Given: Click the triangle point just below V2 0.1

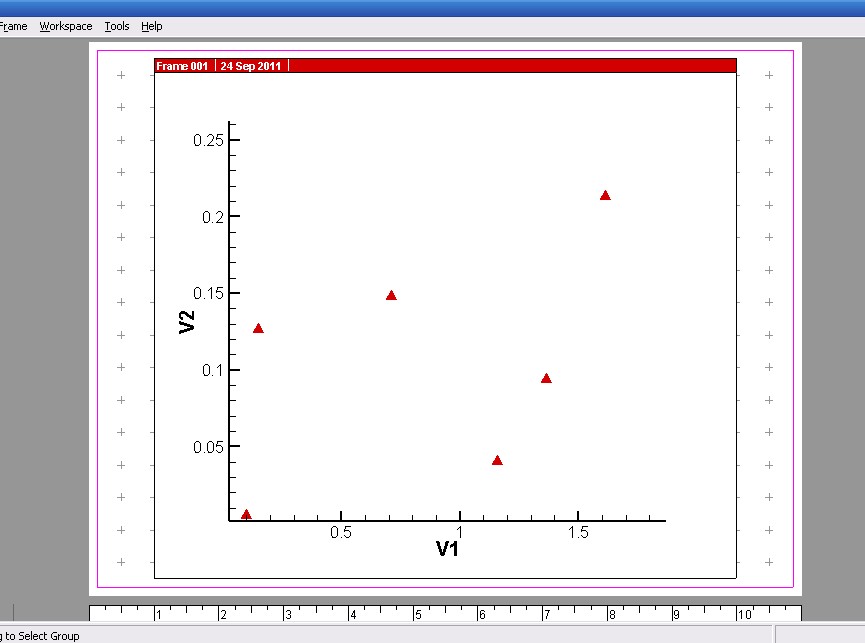Looking at the screenshot, I should tap(546, 379).
